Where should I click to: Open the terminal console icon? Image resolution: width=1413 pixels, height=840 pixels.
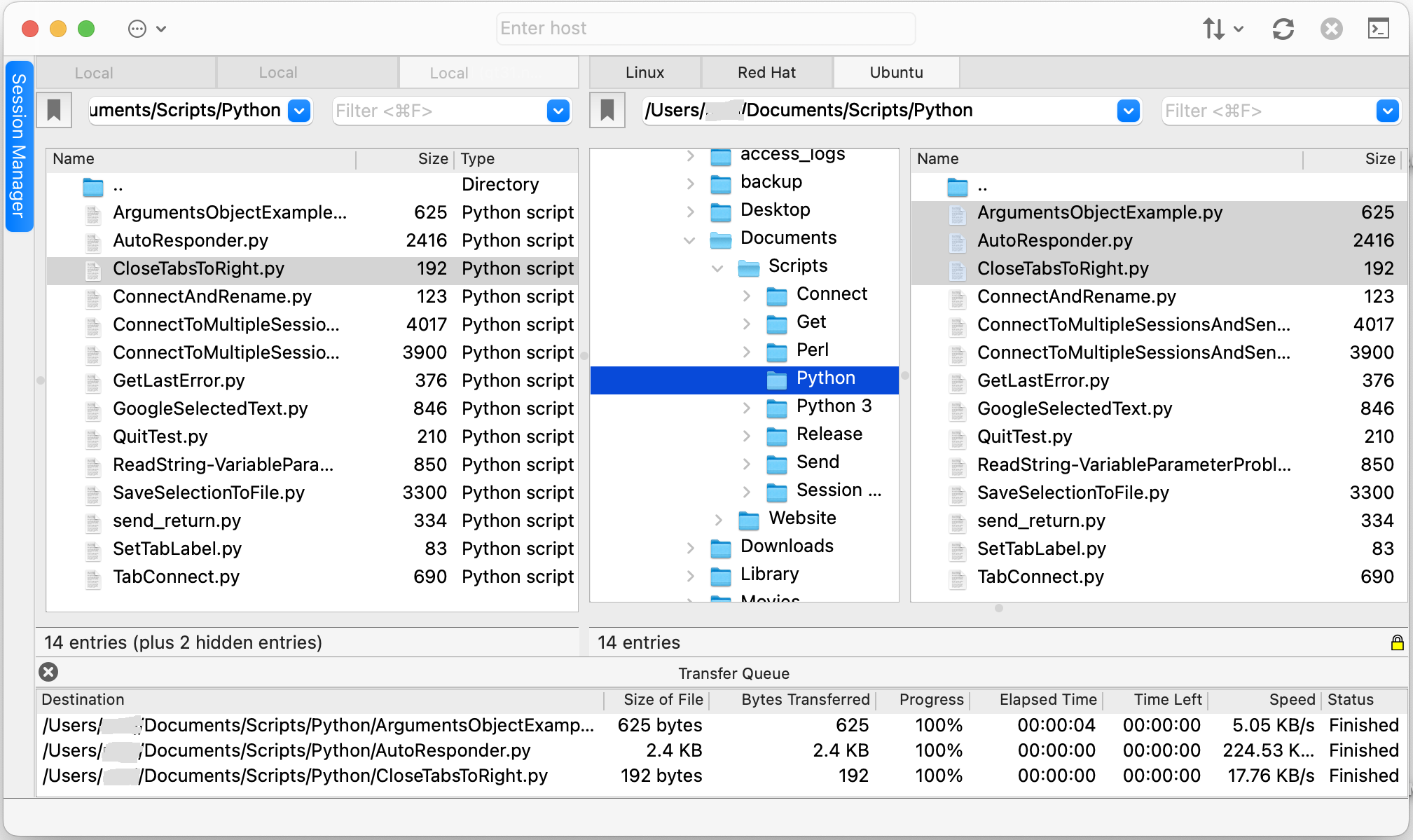click(1378, 29)
